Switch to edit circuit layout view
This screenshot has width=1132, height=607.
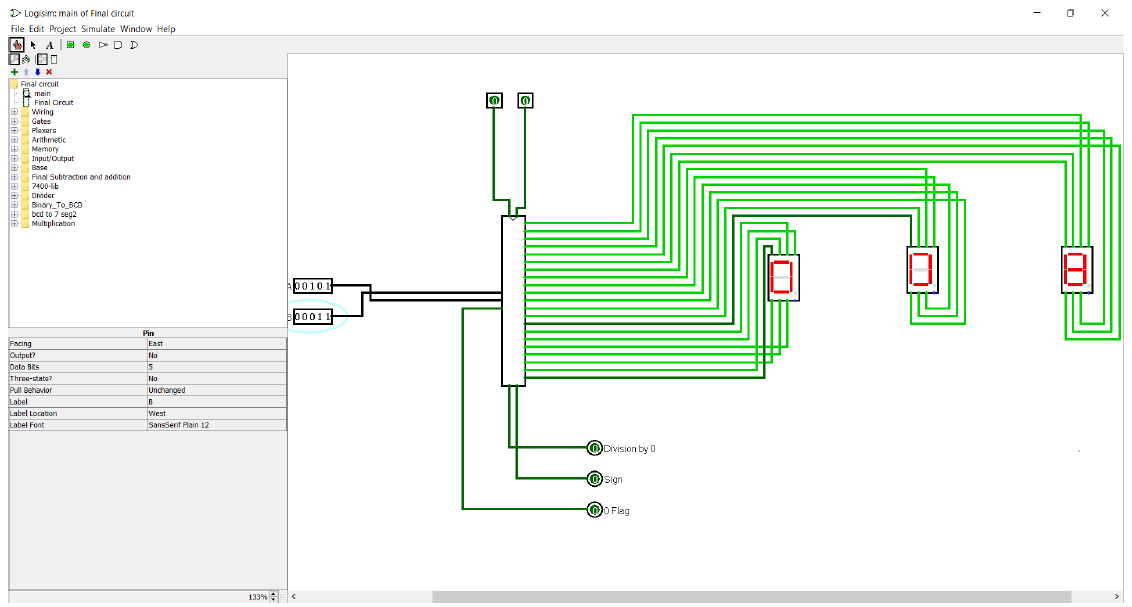coord(42,59)
